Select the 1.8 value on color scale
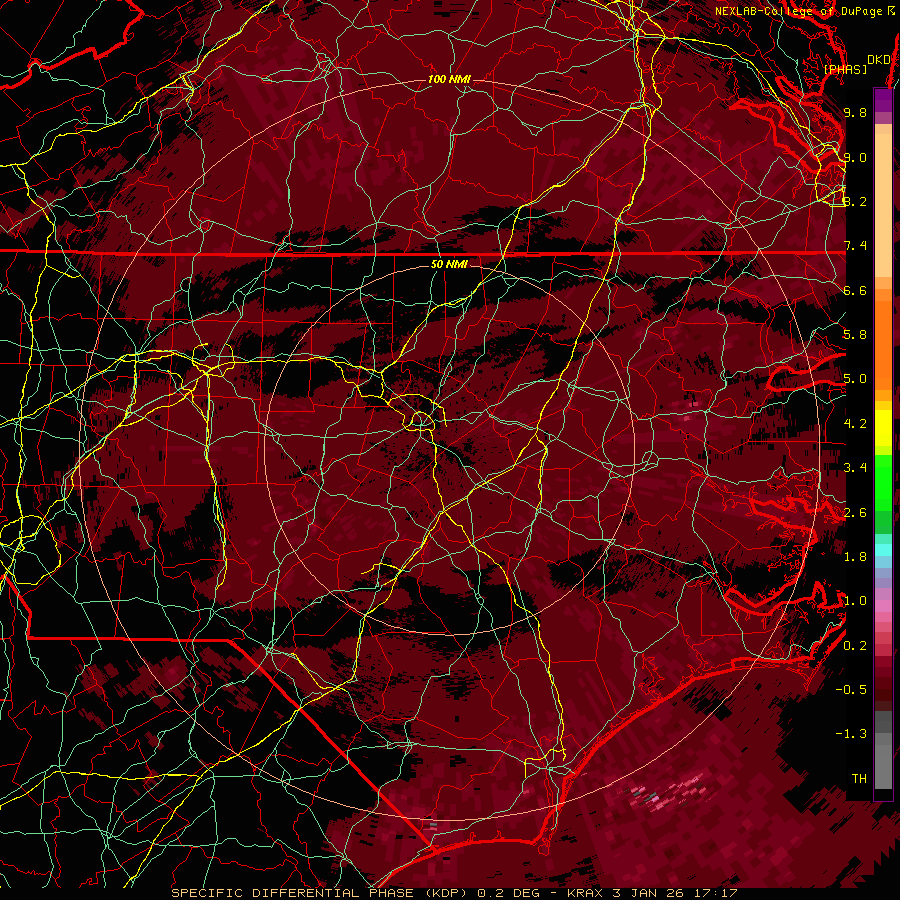900x900 pixels. [x=855, y=557]
